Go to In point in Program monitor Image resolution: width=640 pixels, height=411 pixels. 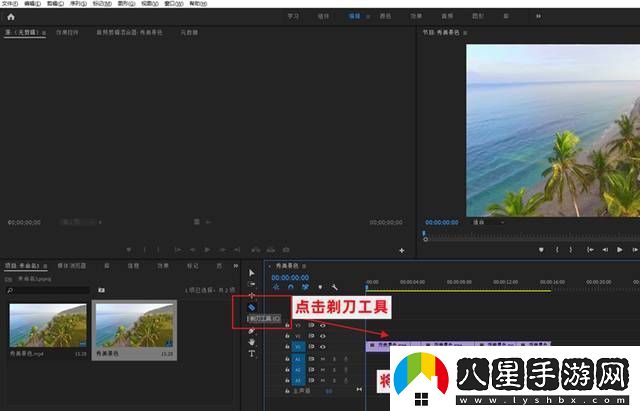tap(590, 249)
